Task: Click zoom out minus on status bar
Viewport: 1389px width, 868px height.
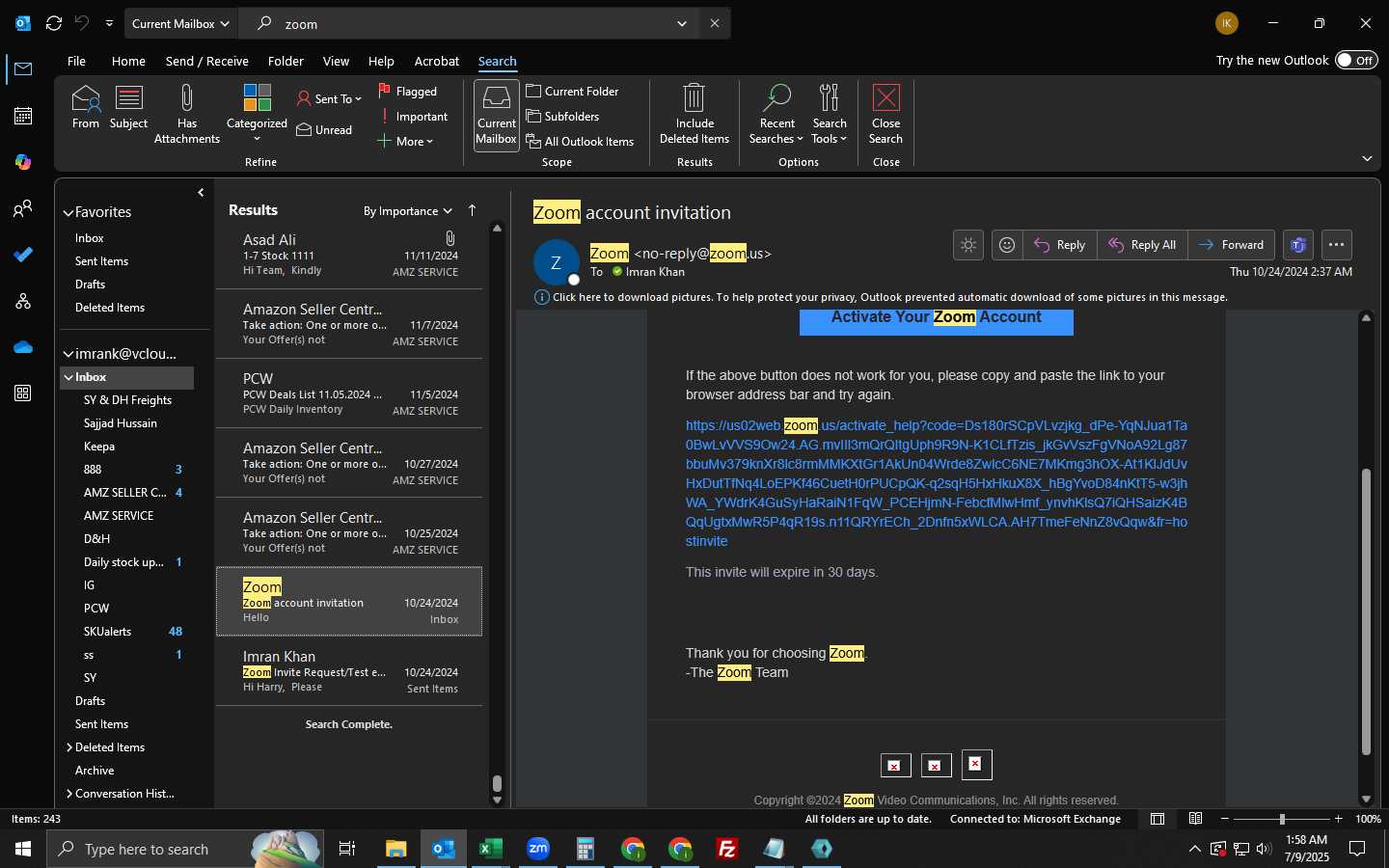Action: point(1225,819)
